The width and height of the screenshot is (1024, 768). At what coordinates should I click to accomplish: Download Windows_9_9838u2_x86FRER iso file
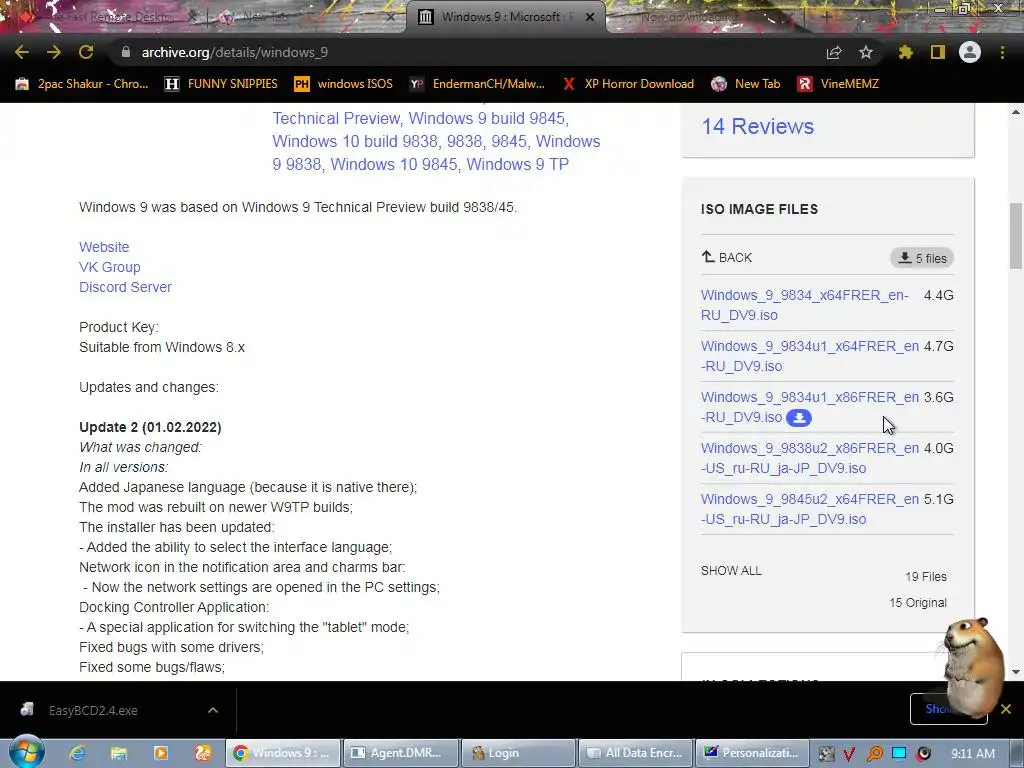(810, 458)
